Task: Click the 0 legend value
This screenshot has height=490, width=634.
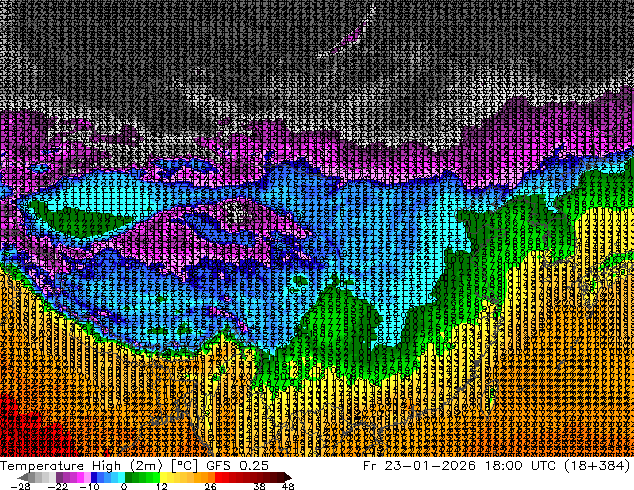Action: pos(124,486)
